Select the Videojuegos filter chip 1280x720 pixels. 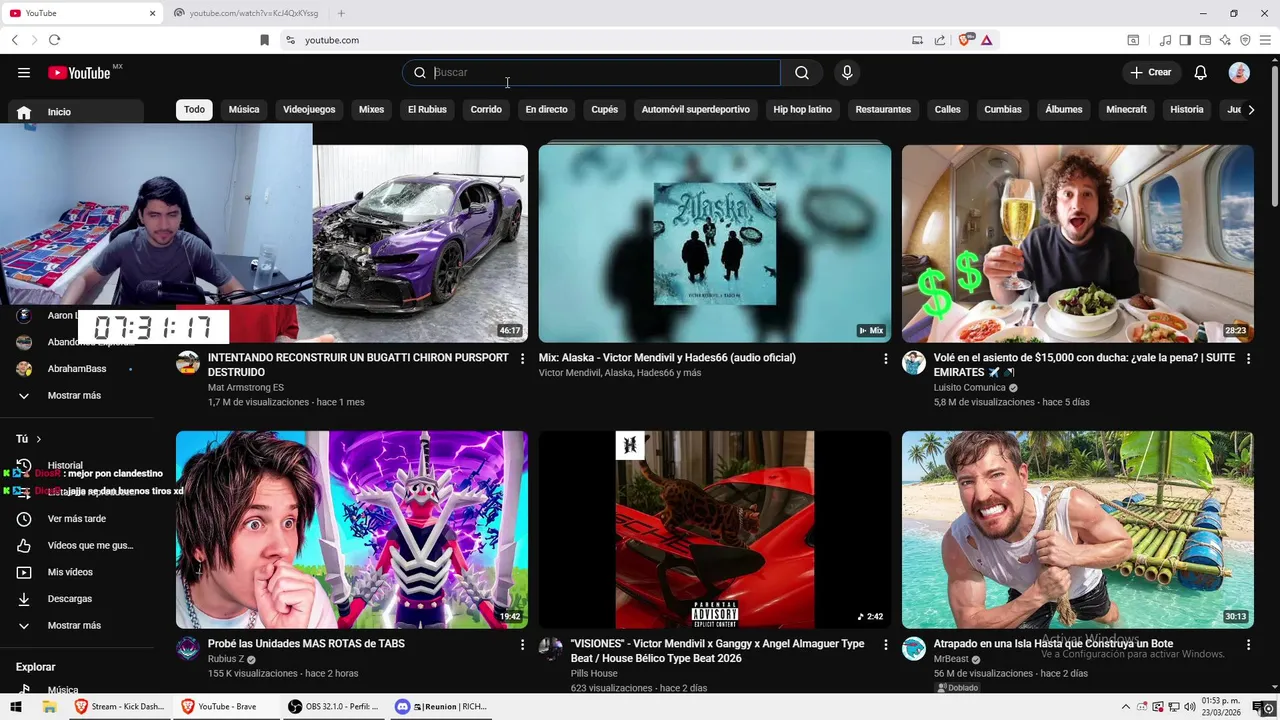pyautogui.click(x=309, y=109)
